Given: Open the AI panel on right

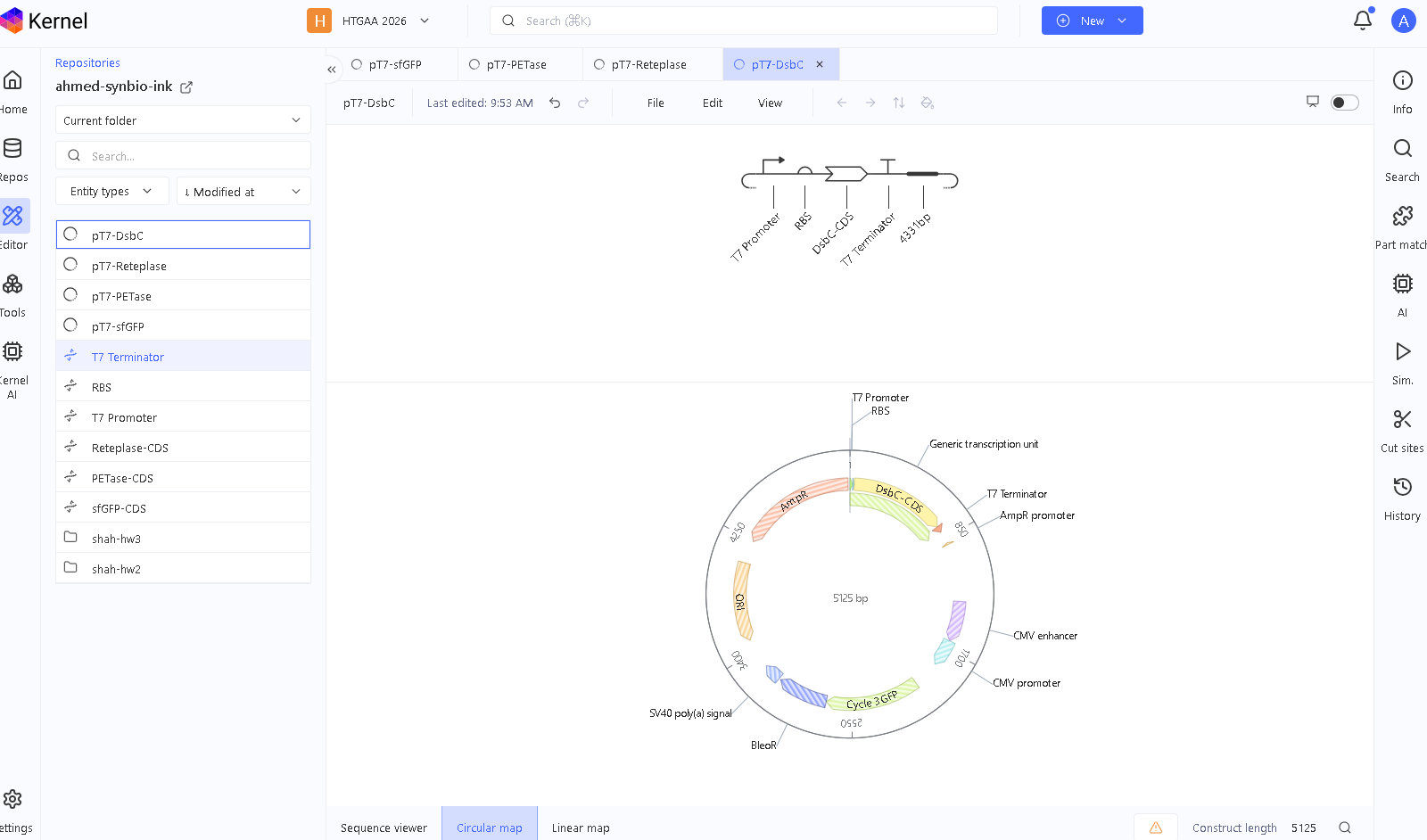Looking at the screenshot, I should (x=1402, y=295).
